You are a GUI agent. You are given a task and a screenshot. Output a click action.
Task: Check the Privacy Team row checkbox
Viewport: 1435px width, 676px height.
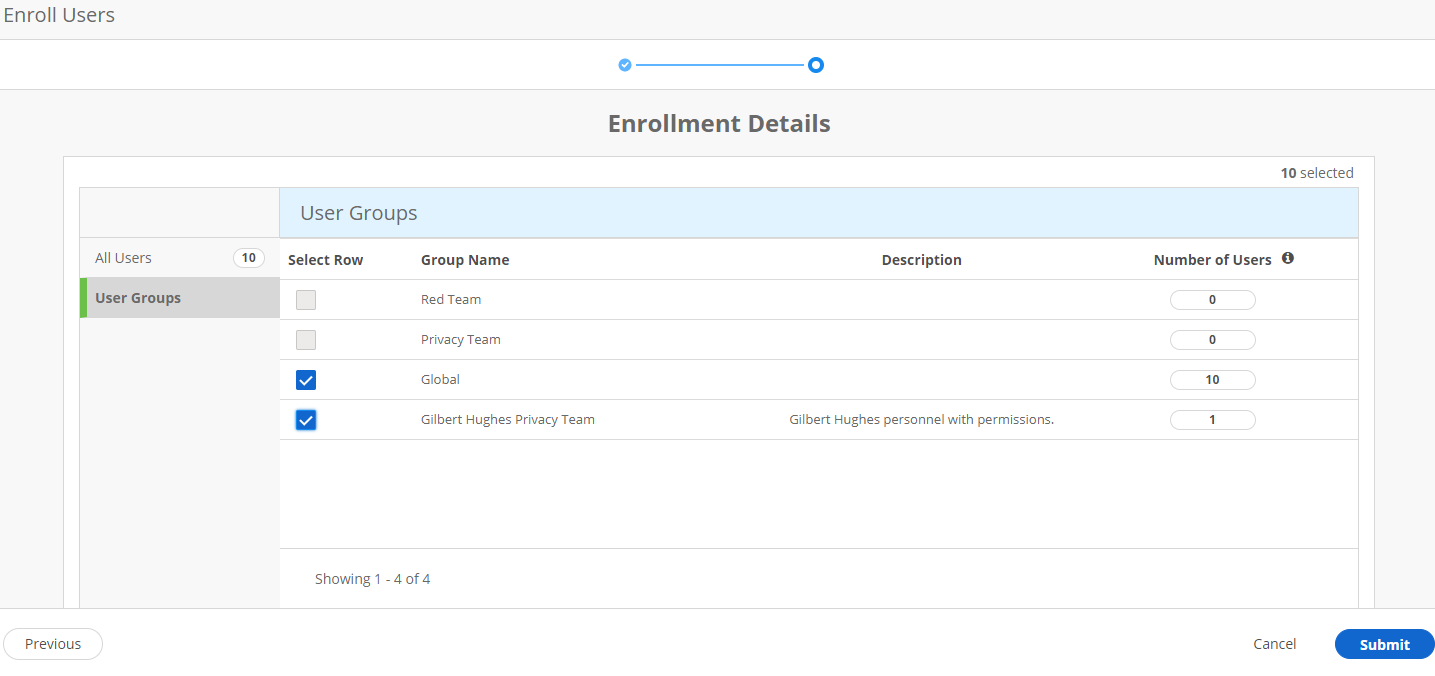pos(306,339)
